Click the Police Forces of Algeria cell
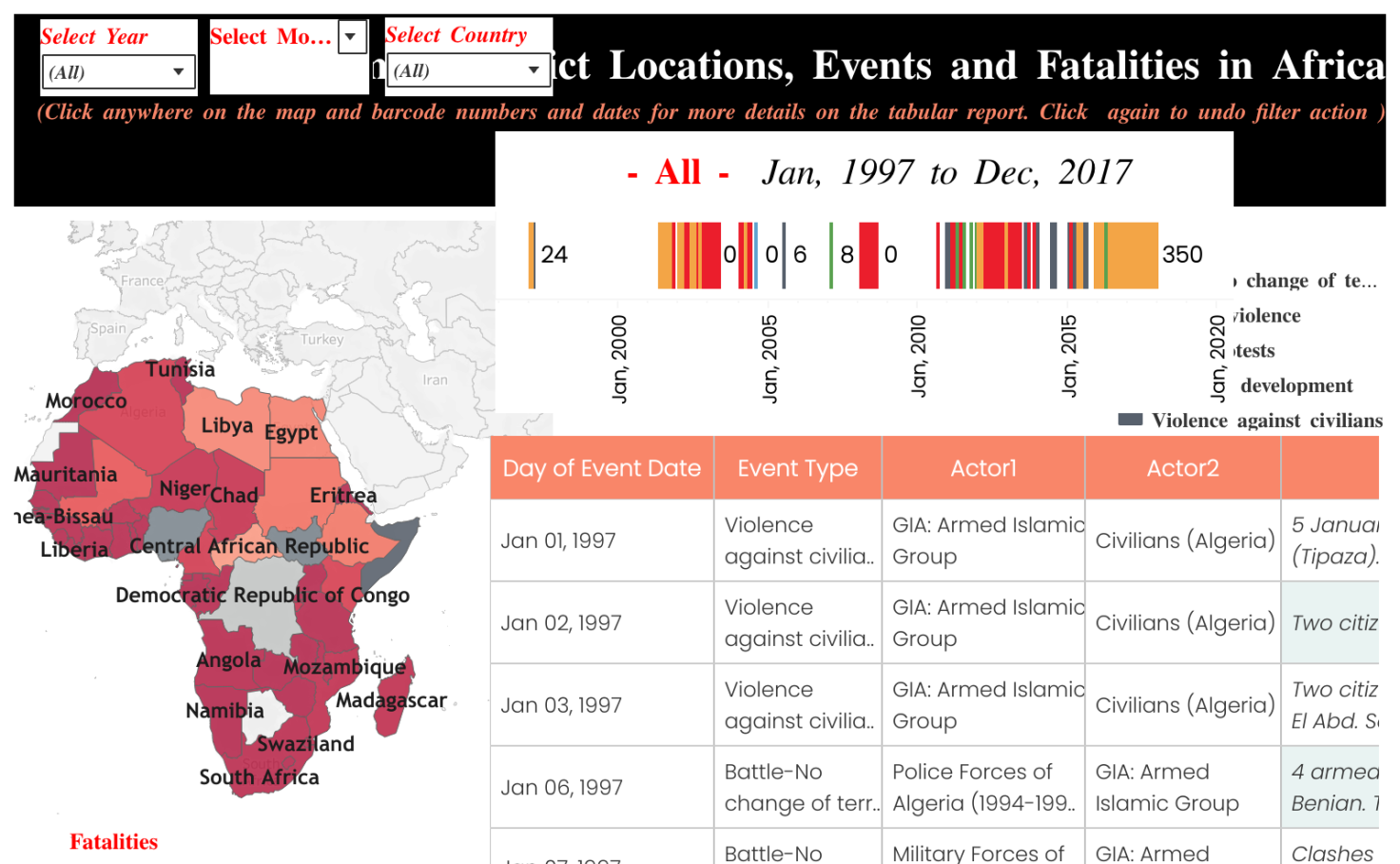 (982, 788)
